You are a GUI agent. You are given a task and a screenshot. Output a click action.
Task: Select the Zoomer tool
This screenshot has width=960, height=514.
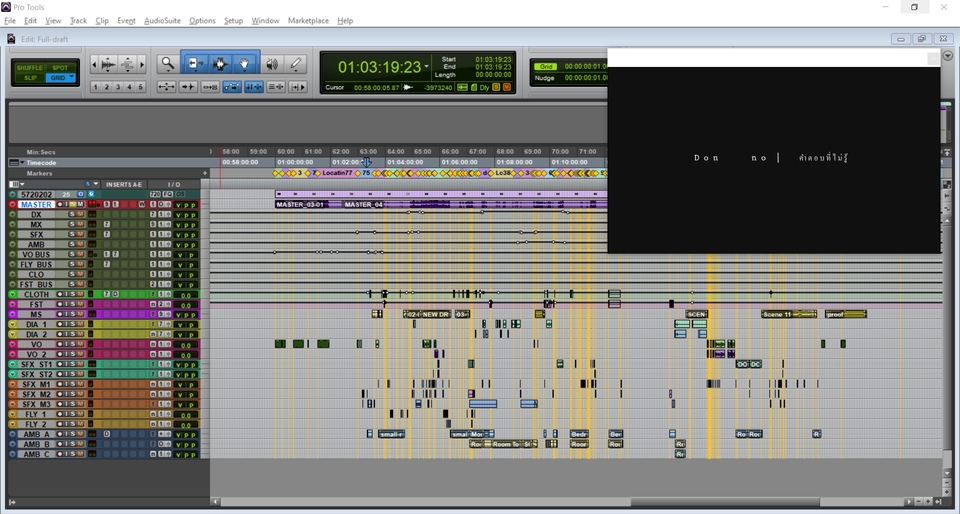(x=167, y=64)
